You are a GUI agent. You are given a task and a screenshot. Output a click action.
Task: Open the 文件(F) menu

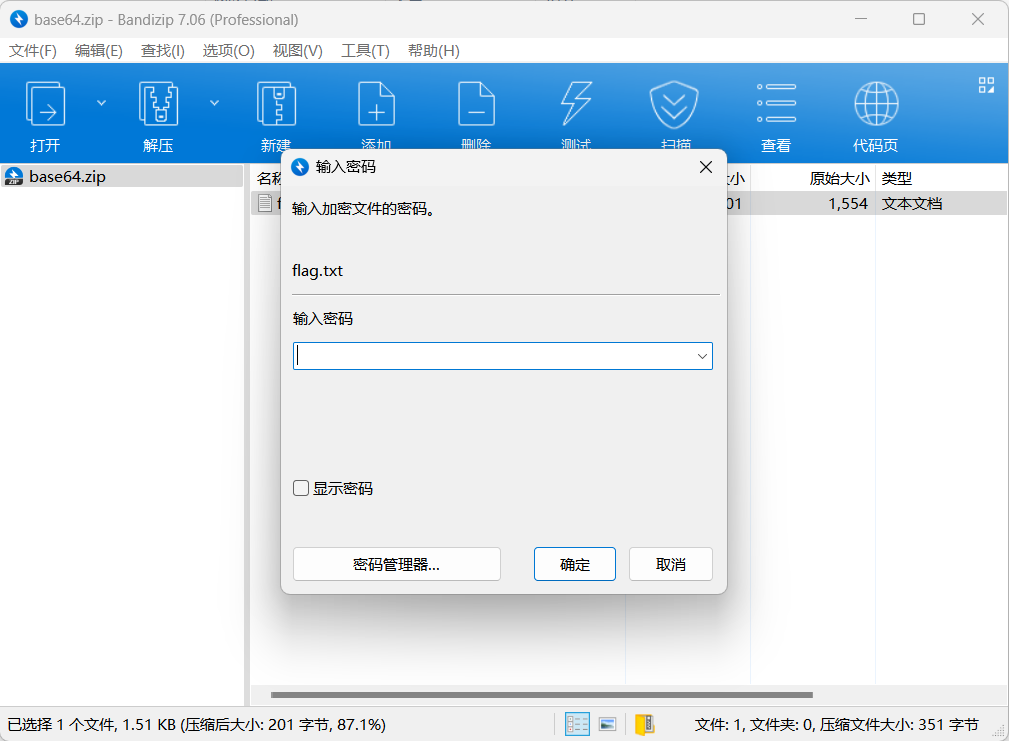[x=33, y=51]
